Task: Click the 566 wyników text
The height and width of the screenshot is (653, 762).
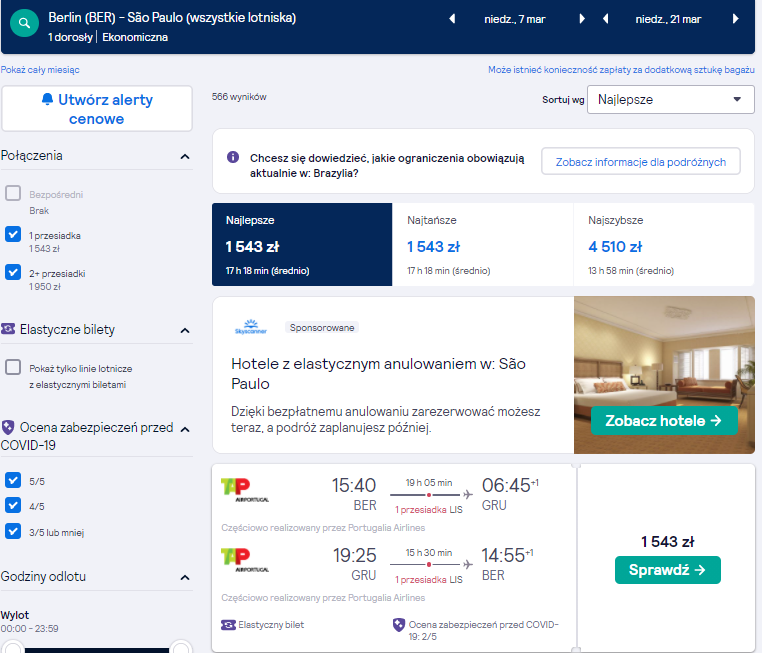Action: pyautogui.click(x=239, y=97)
